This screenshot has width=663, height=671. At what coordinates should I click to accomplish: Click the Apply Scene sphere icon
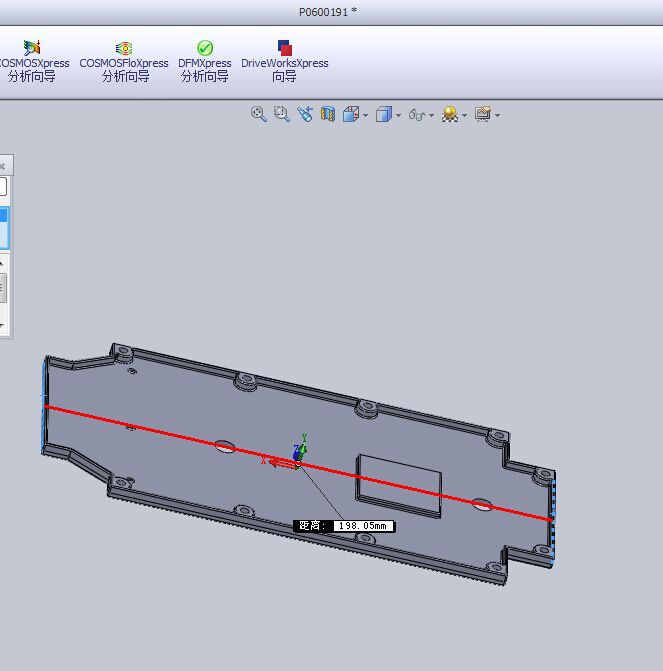(x=450, y=115)
